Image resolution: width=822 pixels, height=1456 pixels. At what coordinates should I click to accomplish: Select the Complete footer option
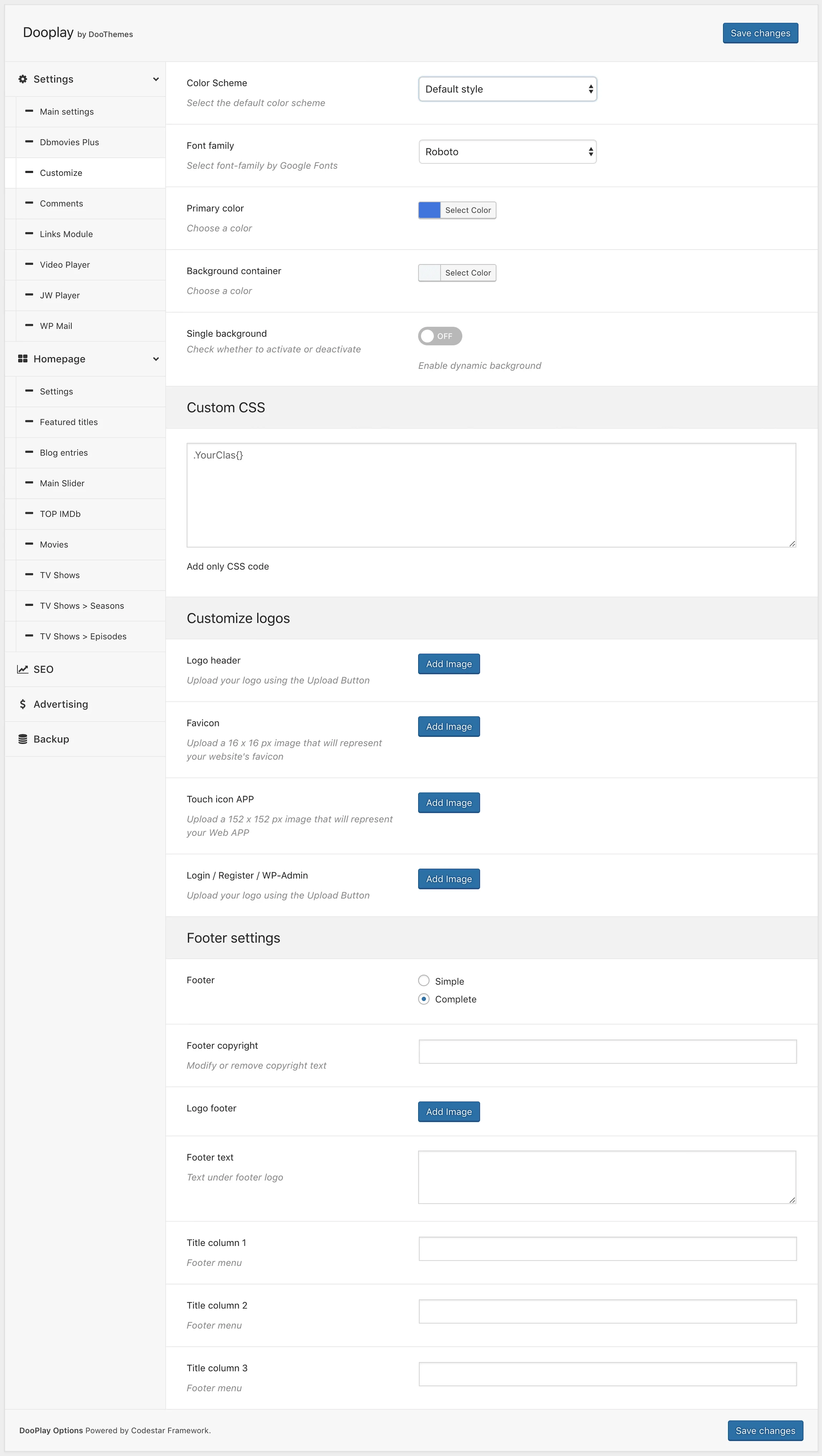424,999
